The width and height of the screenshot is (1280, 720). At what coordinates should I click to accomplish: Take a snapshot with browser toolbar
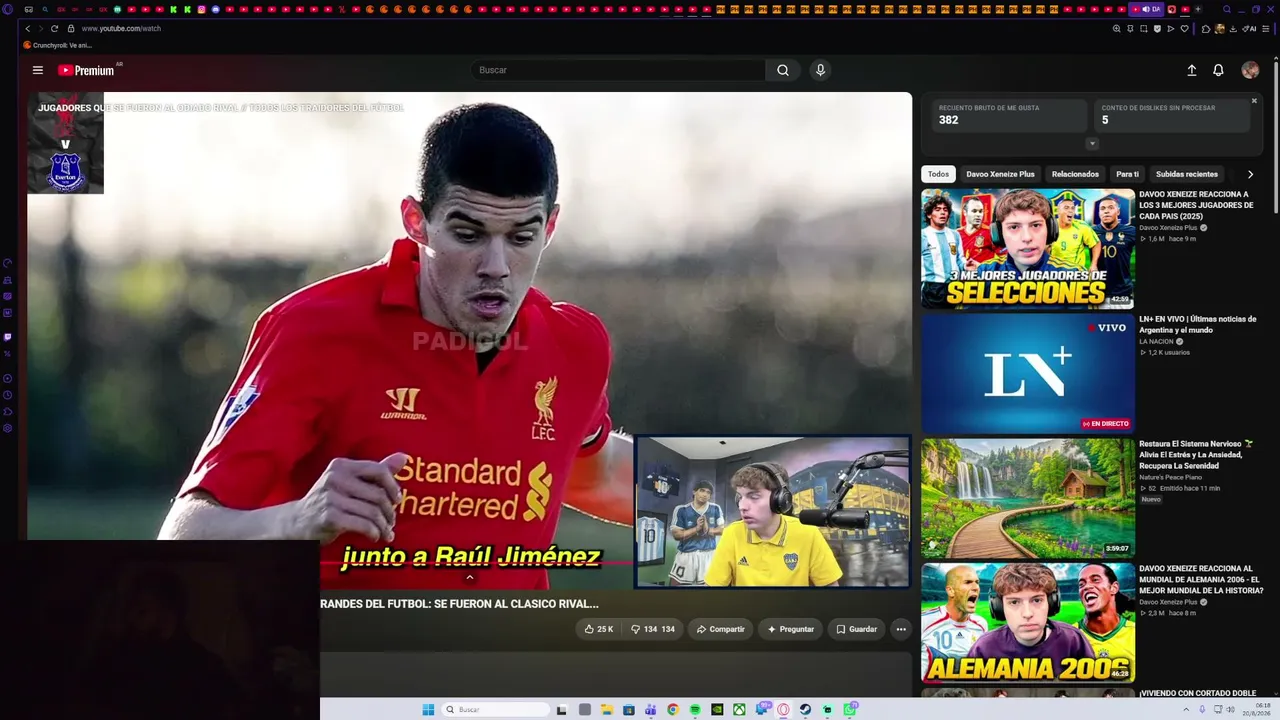[1144, 29]
